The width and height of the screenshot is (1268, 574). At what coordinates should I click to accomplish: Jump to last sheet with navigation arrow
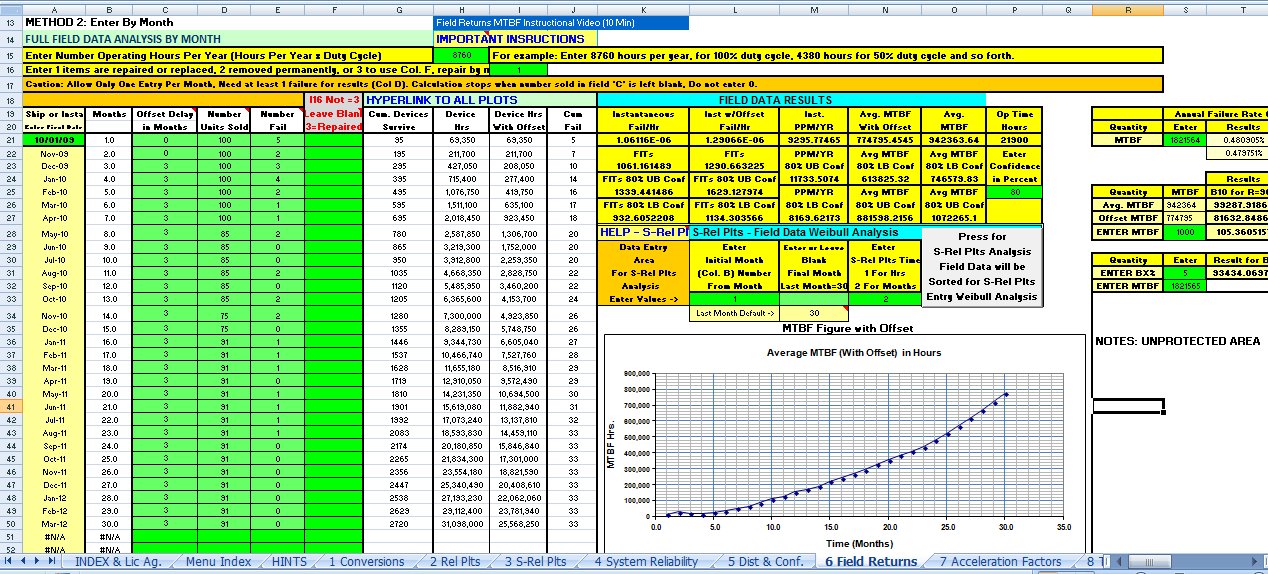(51, 562)
